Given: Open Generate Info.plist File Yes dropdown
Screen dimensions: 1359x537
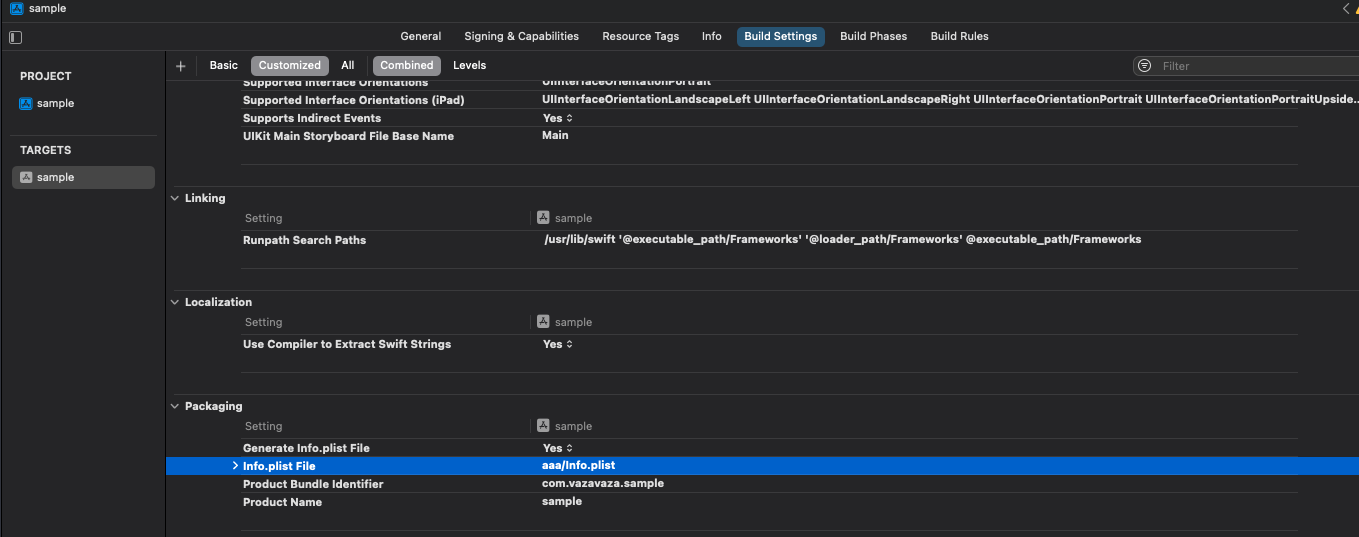Looking at the screenshot, I should [558, 448].
